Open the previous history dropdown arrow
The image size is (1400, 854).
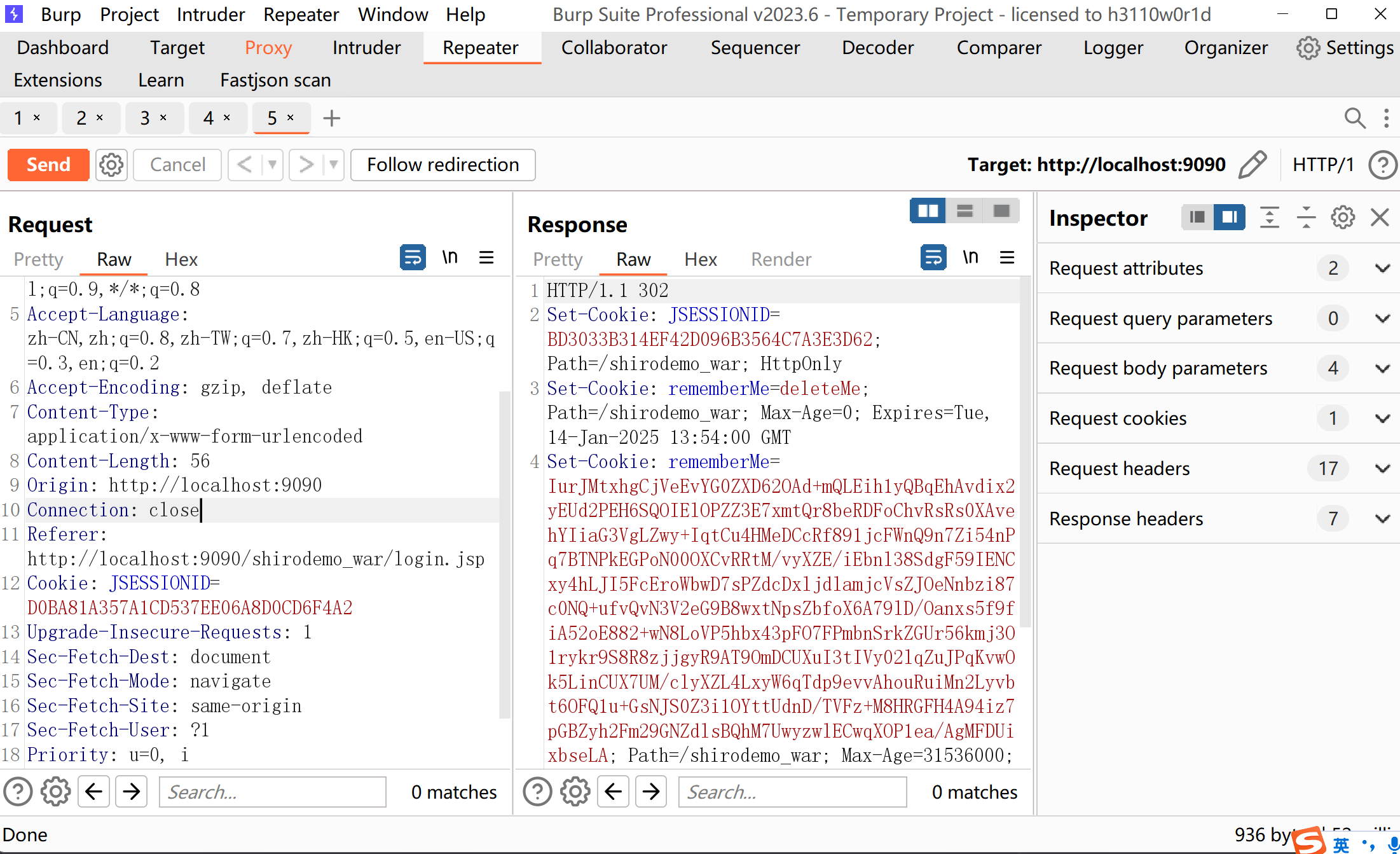click(272, 165)
